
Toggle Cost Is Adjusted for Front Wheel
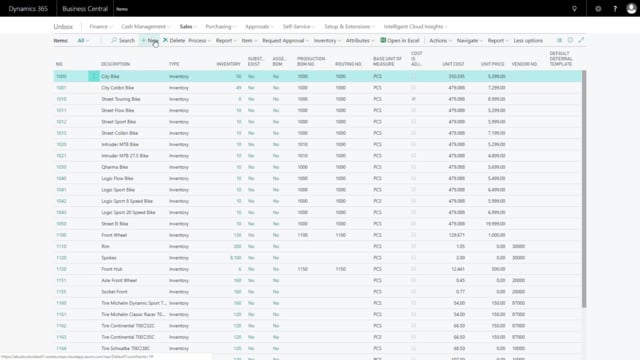click(413, 235)
